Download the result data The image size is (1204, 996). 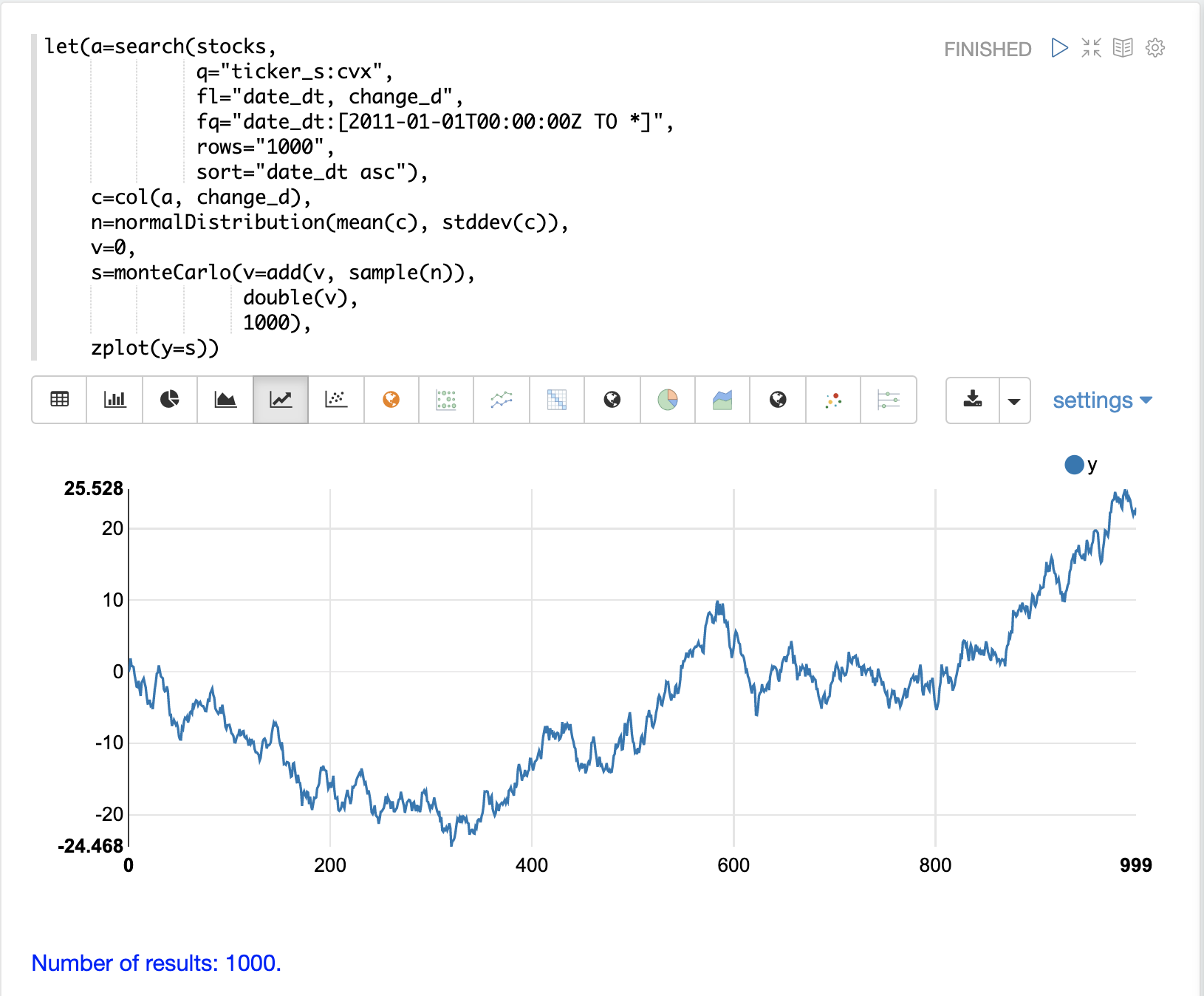pyautogui.click(x=973, y=400)
